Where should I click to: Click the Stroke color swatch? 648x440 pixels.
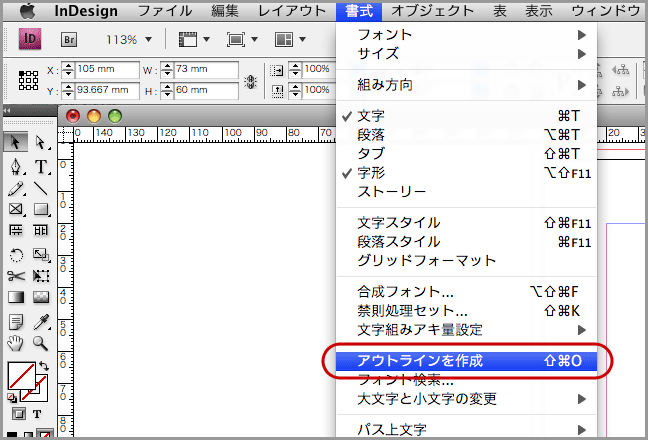click(x=40, y=395)
